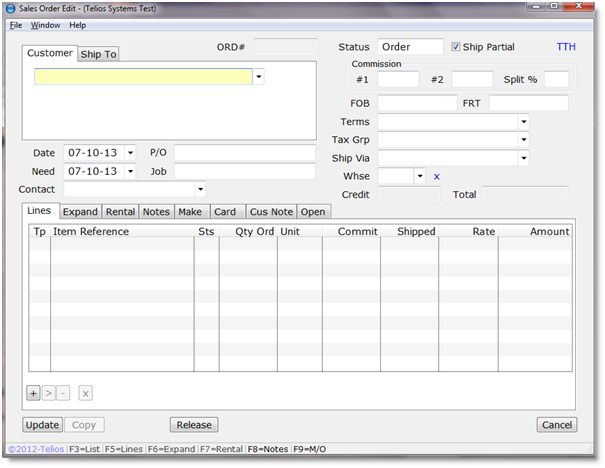The width and height of the screenshot is (605, 468).
Task: Open the Ship Via dropdown list
Action: click(523, 158)
